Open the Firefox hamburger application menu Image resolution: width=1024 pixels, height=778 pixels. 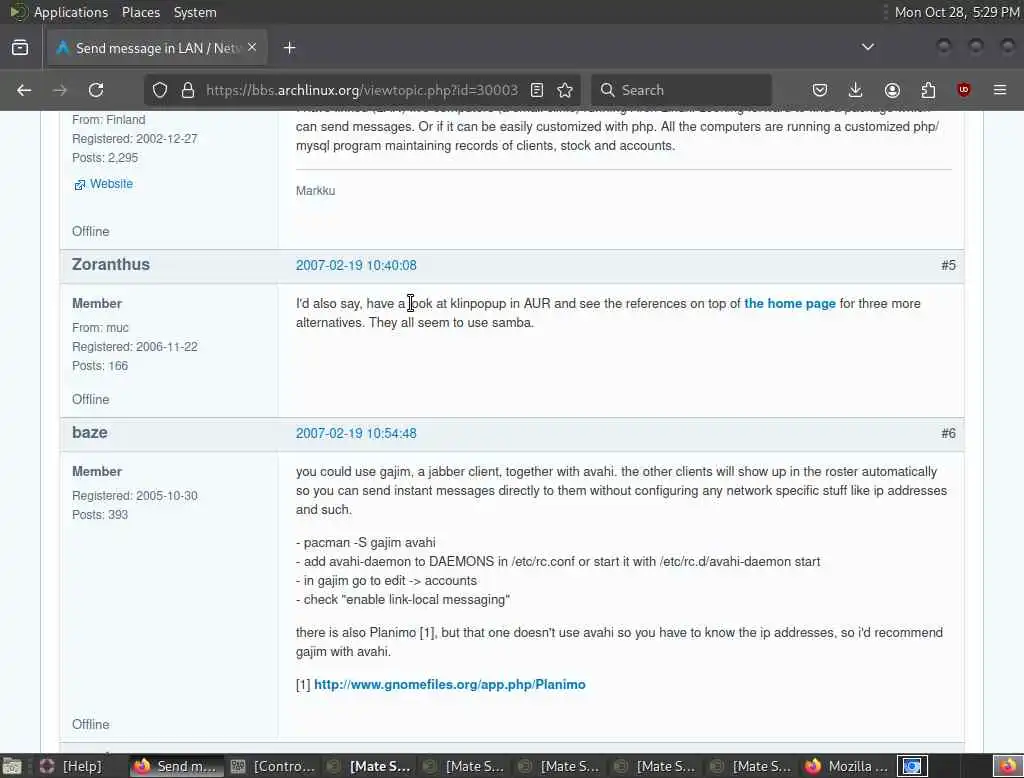(1000, 90)
